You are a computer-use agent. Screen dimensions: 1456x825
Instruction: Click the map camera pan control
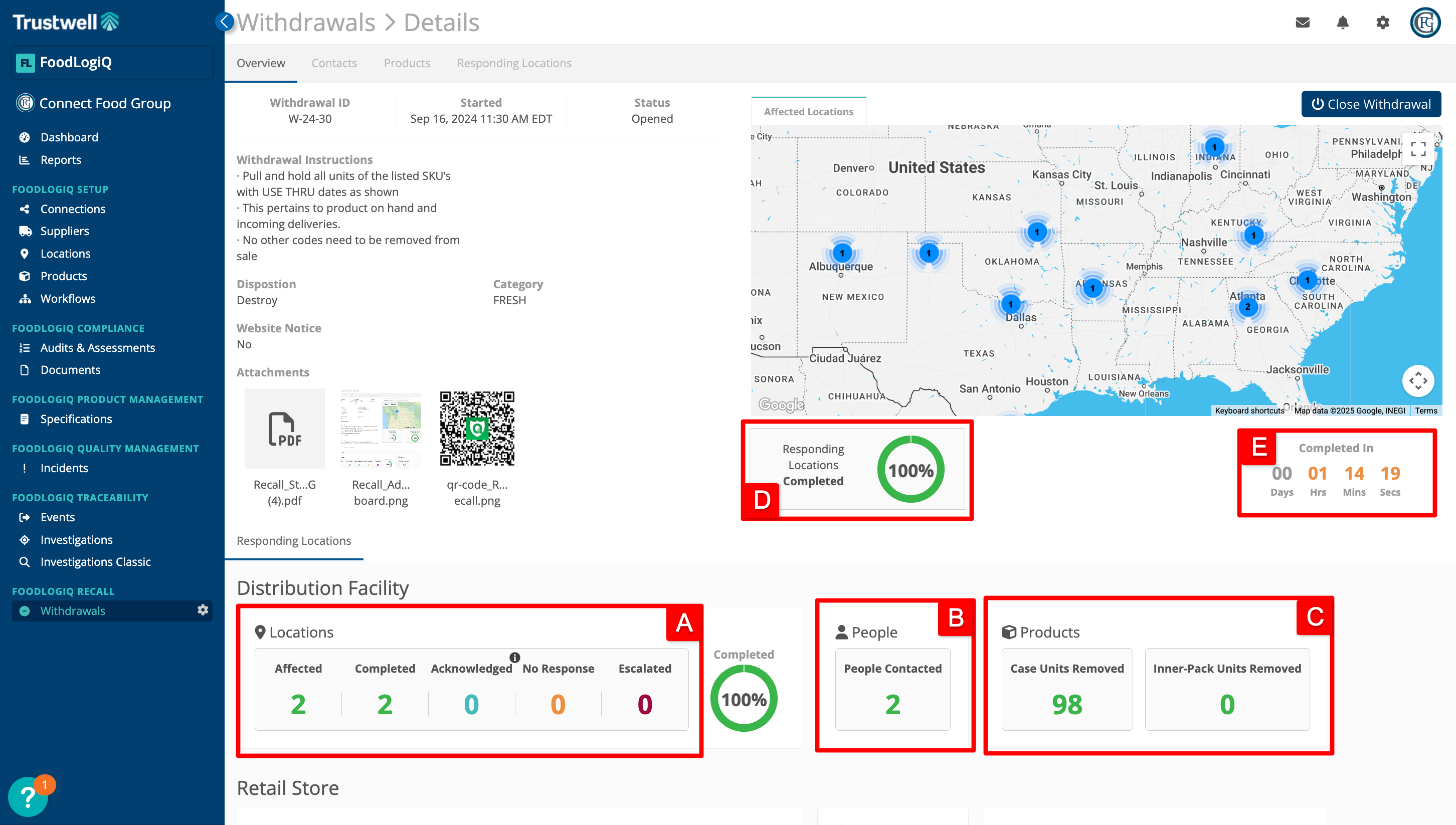pos(1418,381)
